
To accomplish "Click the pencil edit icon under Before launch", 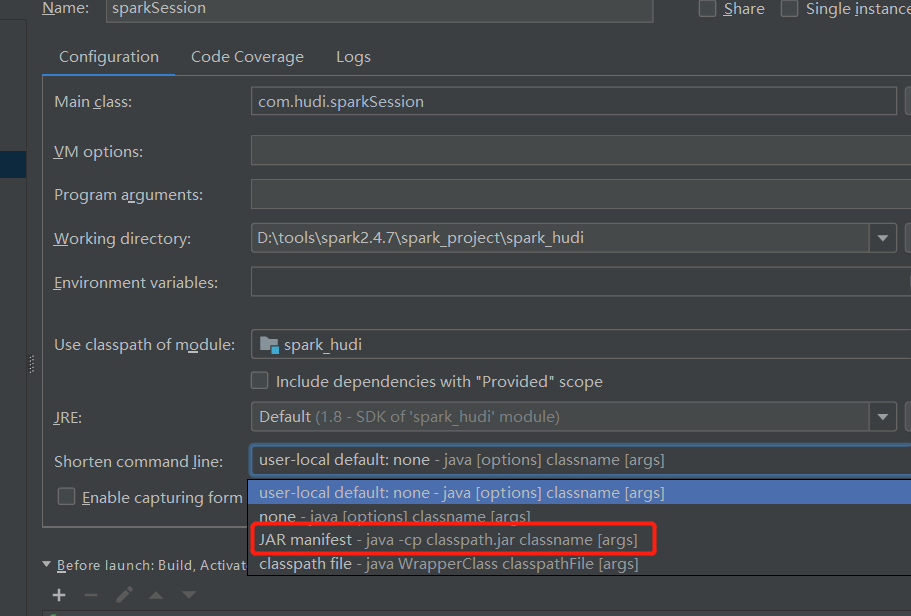I will click(124, 594).
